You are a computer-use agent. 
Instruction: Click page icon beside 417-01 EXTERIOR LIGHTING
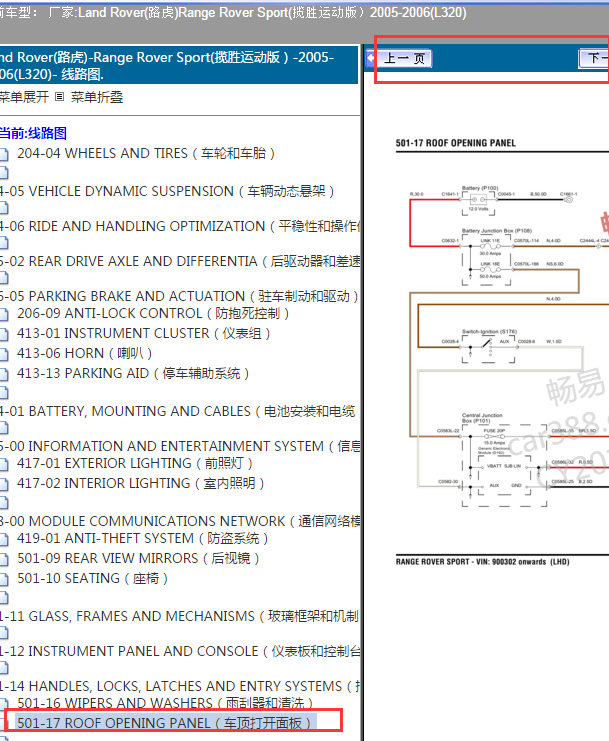pos(4,464)
